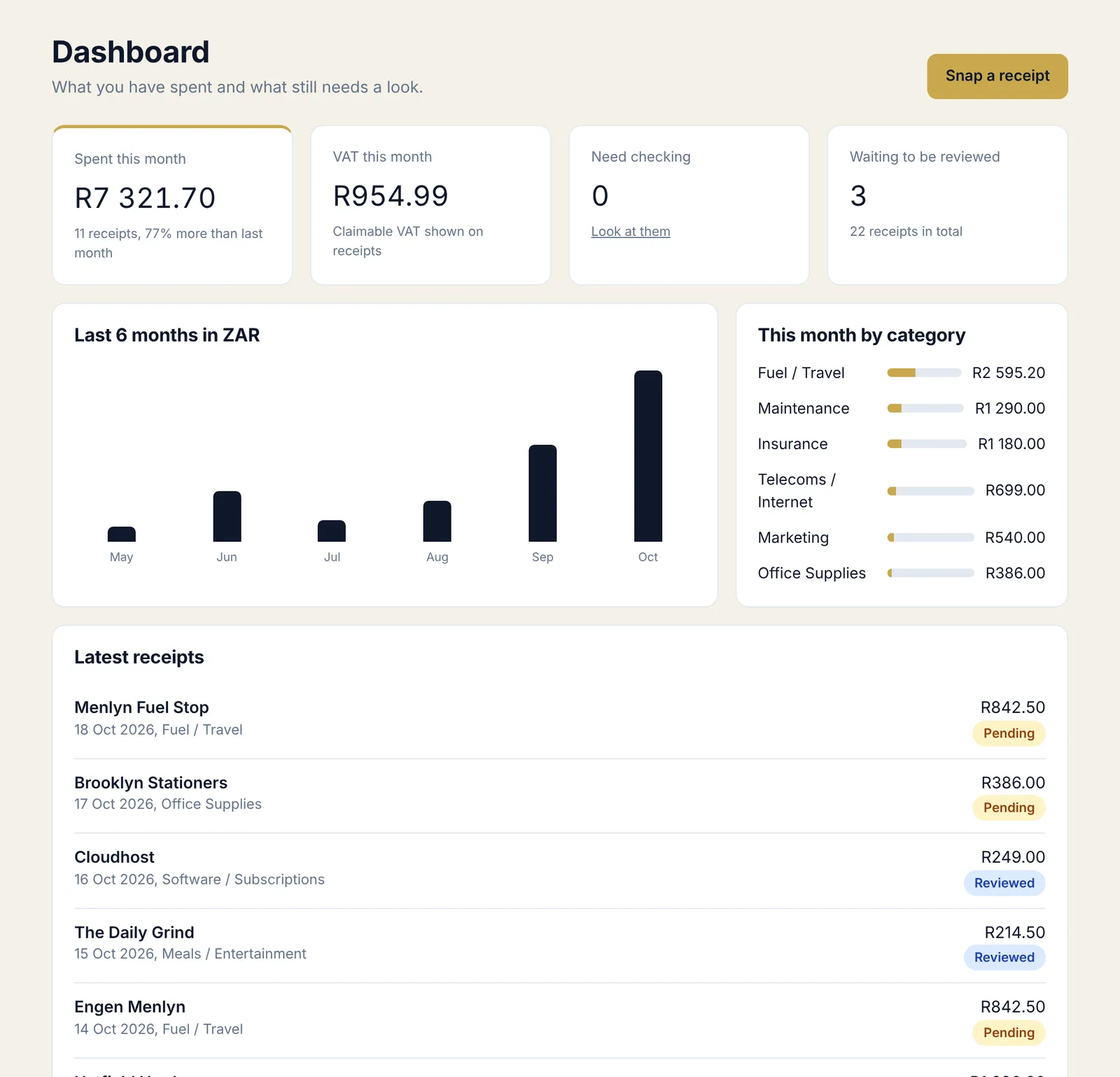Click the Snap a receipt button
This screenshot has width=1120, height=1077.
[x=997, y=76]
